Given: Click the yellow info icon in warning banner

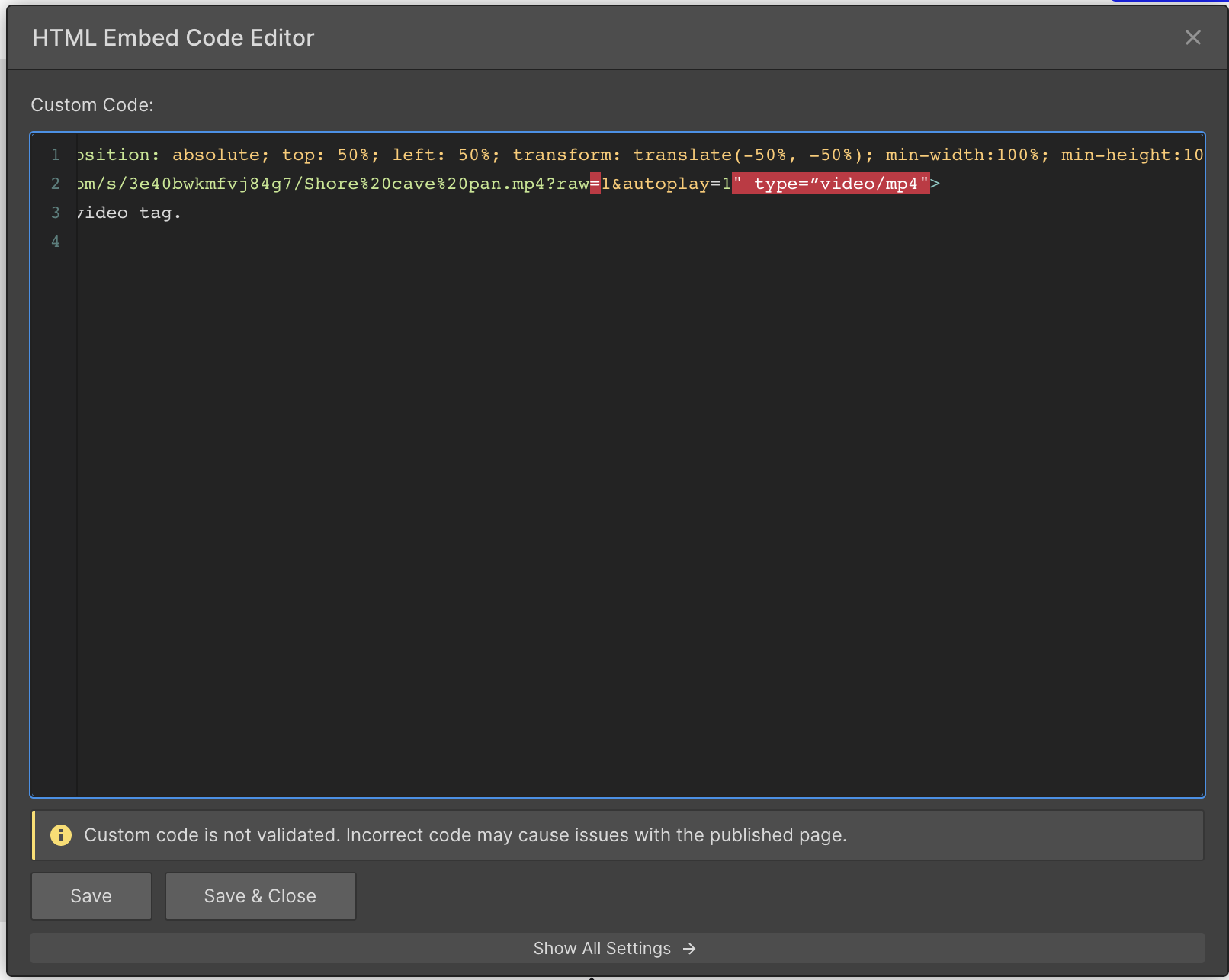Looking at the screenshot, I should click(61, 835).
